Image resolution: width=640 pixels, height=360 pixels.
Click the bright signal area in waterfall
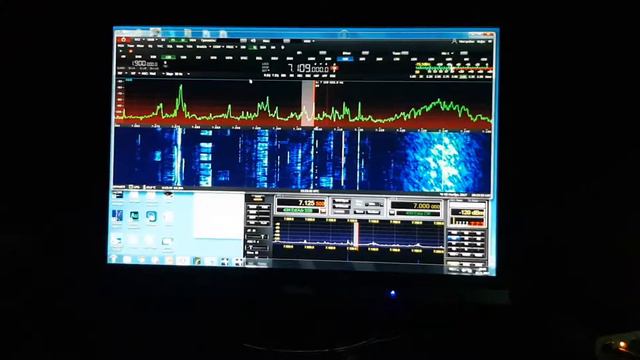[x=445, y=161]
